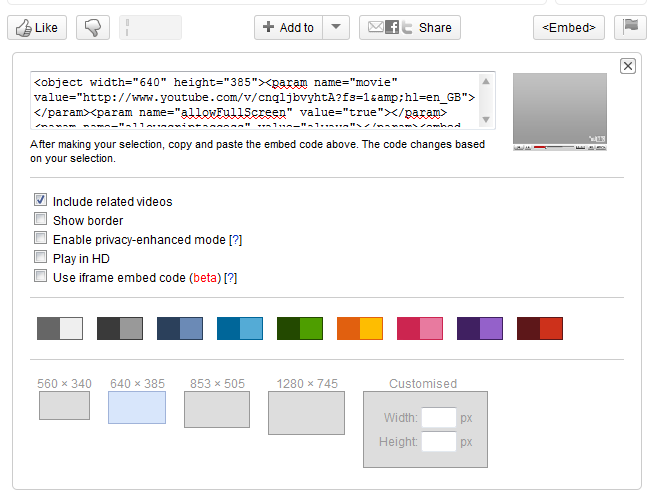Close the embed options panel

[x=628, y=66]
